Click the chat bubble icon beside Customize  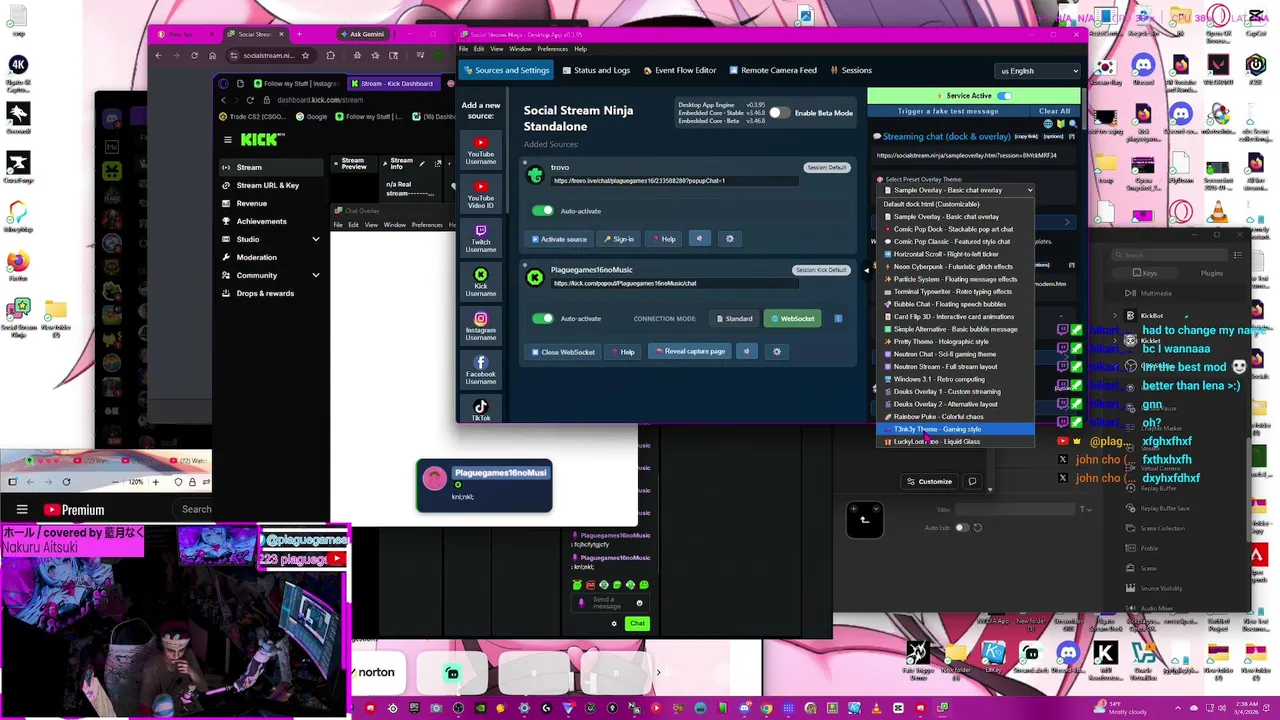click(972, 481)
